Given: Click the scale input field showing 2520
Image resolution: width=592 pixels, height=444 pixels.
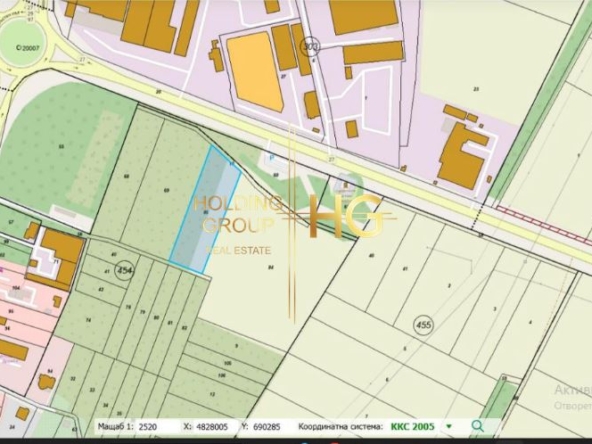Looking at the screenshot, I should 156,427.
